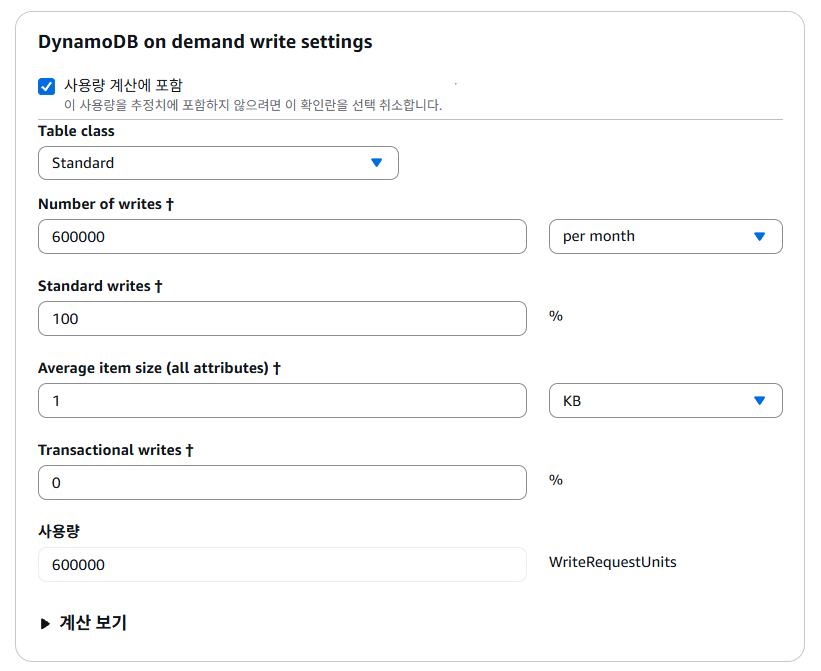Uncheck the 사용량 계산에 포함 checkbox
This screenshot has width=821, height=671.
tap(46, 86)
